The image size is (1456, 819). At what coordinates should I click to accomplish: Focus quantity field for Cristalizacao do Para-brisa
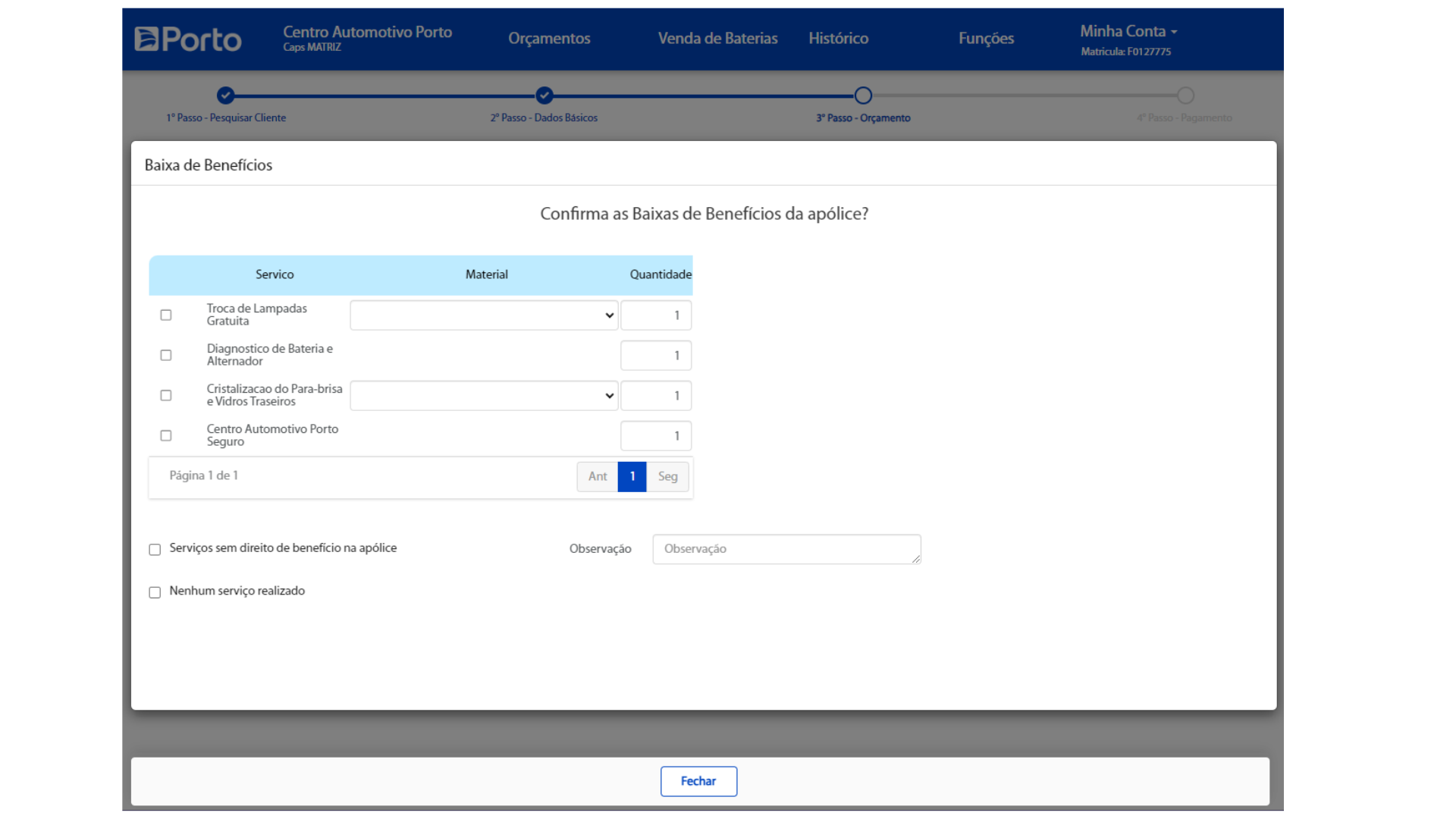[x=656, y=396]
